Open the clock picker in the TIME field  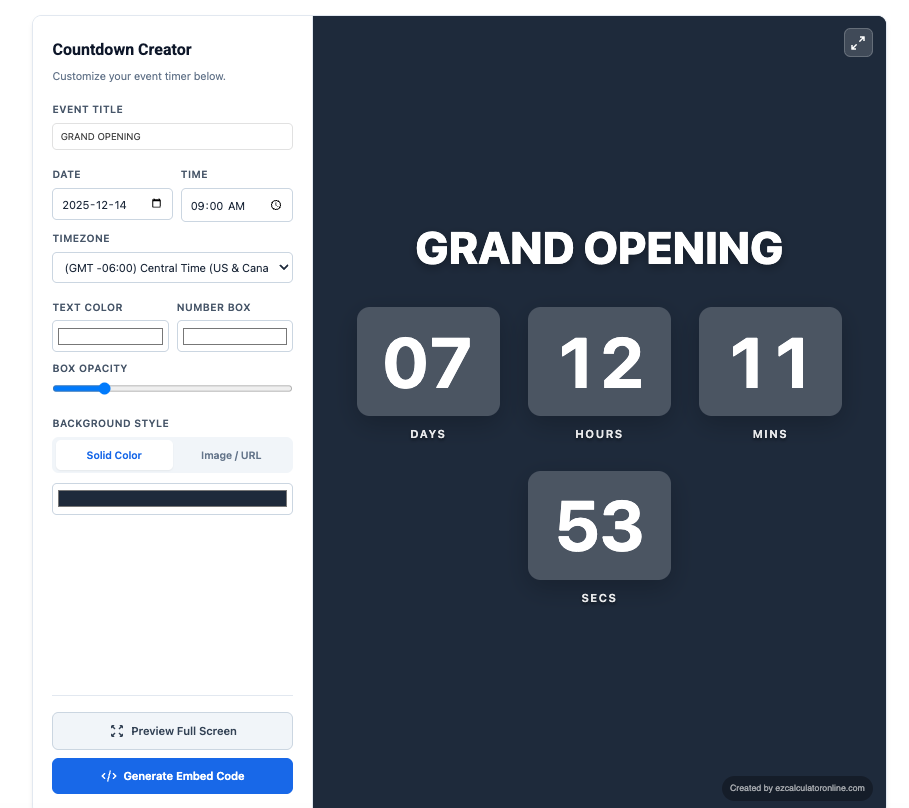(x=278, y=204)
